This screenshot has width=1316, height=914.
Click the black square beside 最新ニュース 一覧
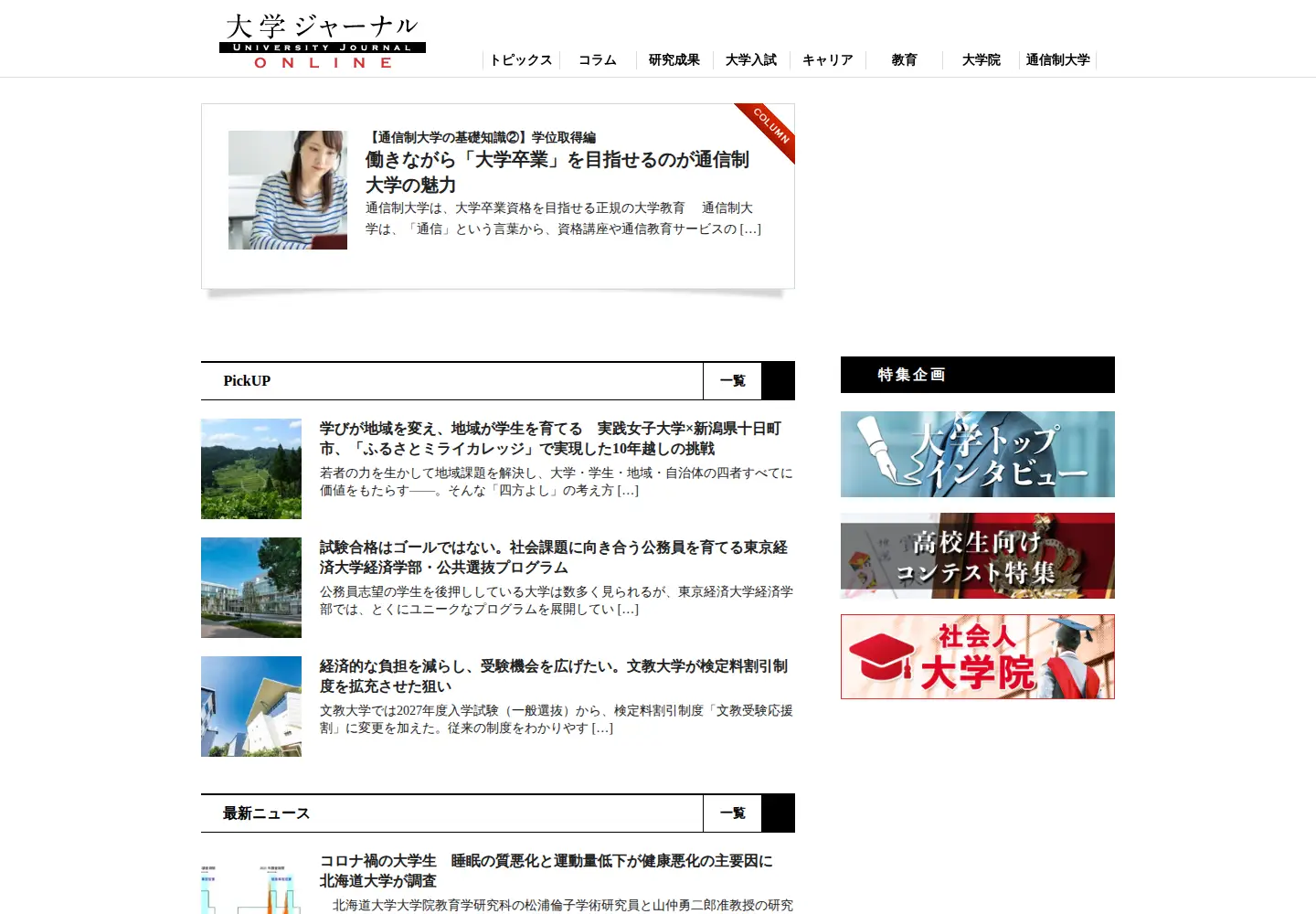779,813
